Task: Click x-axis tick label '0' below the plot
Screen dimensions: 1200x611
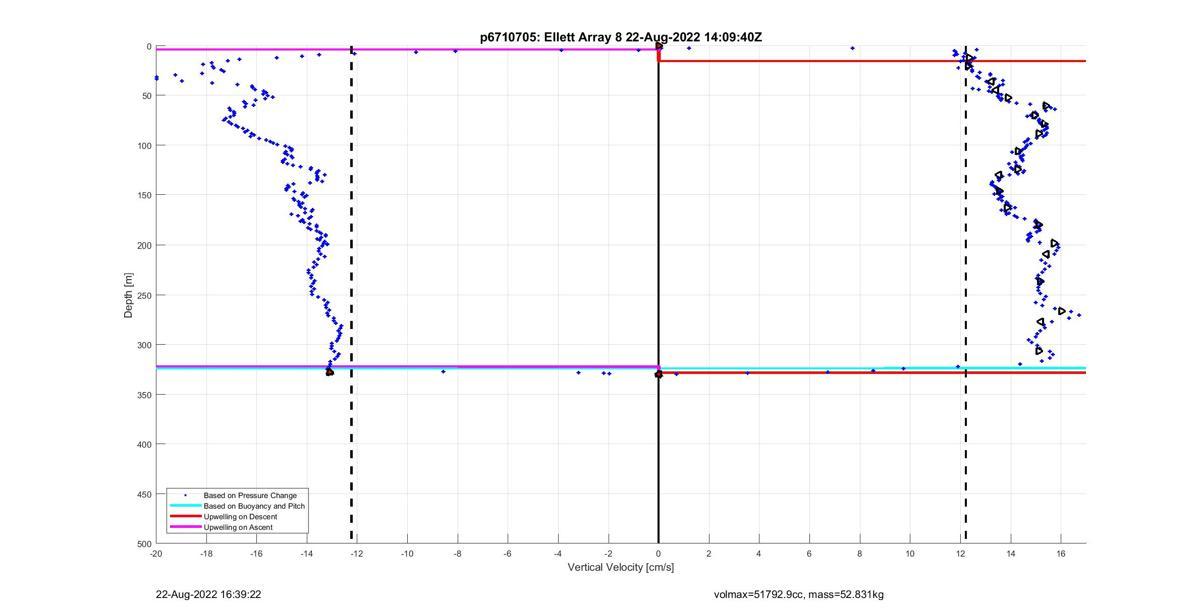Action: coord(658,553)
